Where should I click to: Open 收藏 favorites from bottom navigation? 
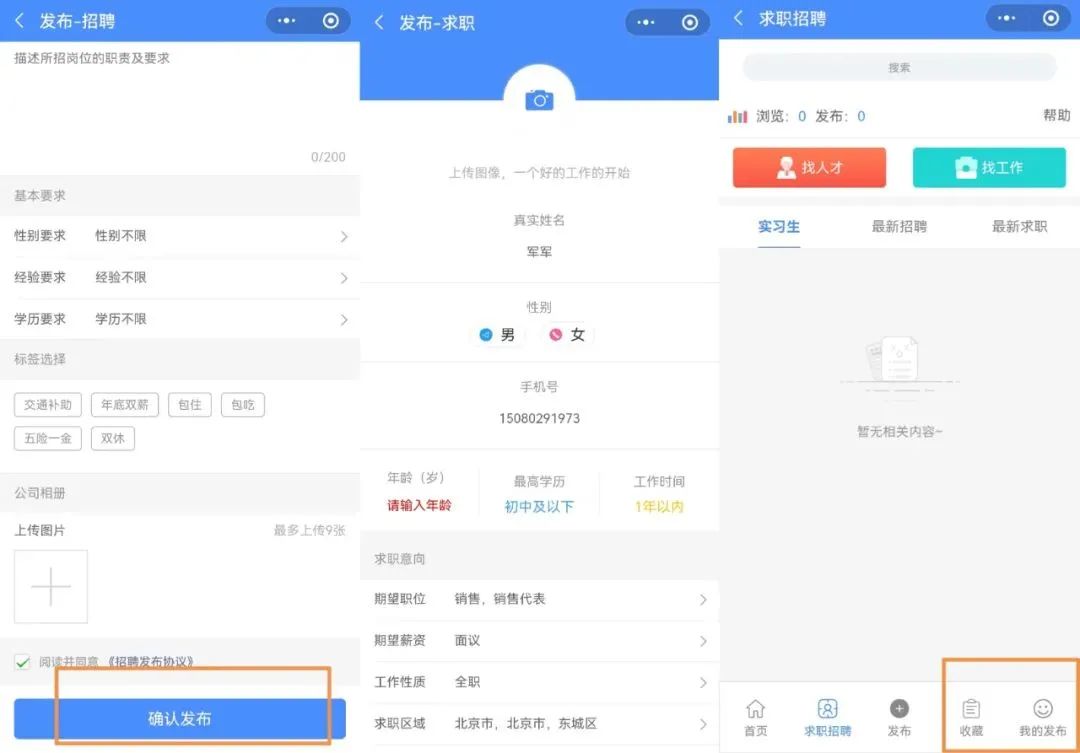click(x=971, y=712)
